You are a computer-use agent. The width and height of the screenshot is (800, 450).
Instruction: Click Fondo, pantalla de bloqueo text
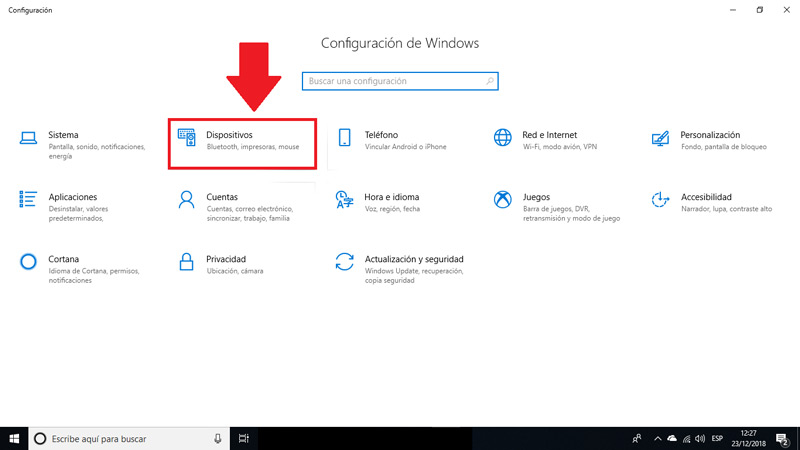pyautogui.click(x=723, y=147)
